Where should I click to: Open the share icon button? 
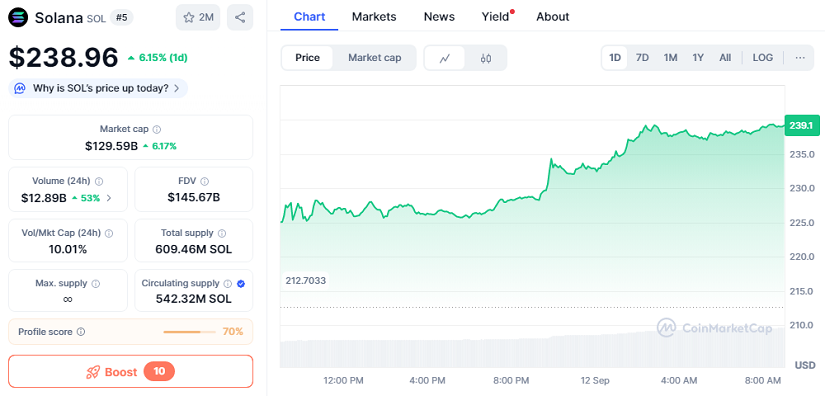(x=240, y=17)
